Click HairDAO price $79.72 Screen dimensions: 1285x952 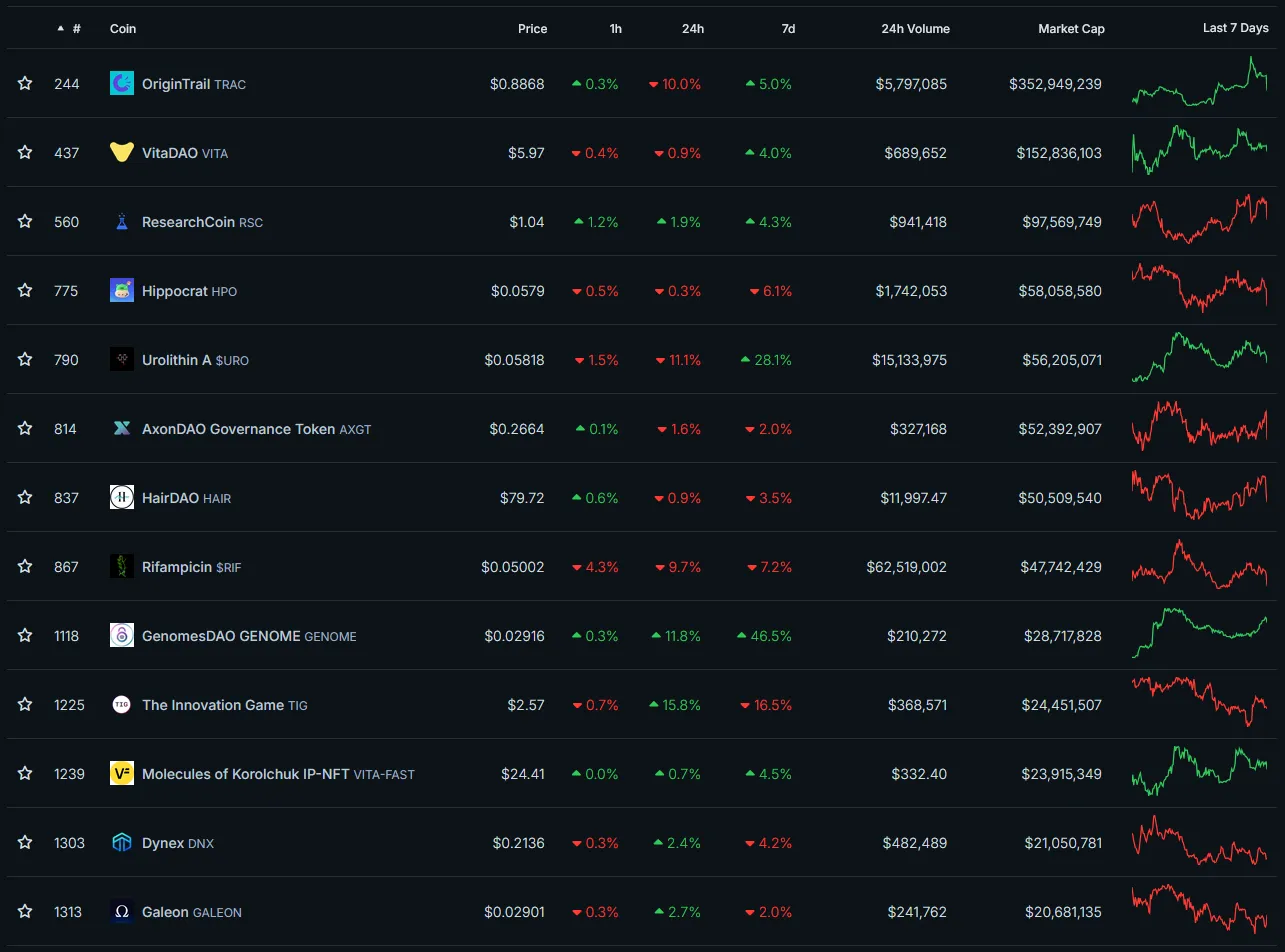522,498
